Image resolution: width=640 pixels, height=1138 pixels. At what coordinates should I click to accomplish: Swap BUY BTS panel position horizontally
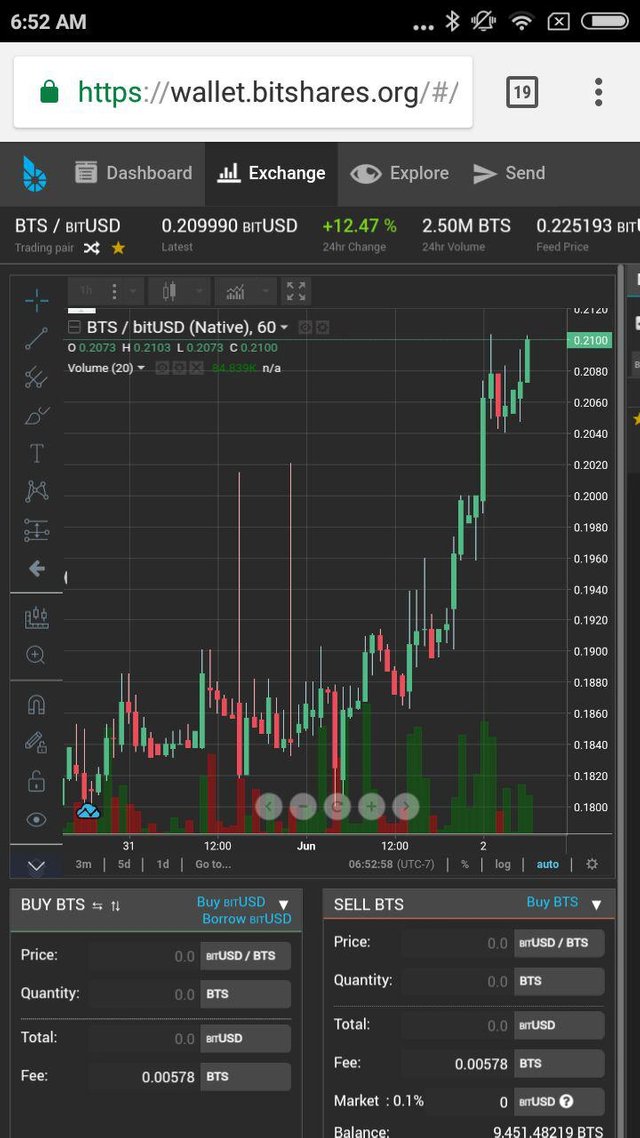(x=97, y=905)
